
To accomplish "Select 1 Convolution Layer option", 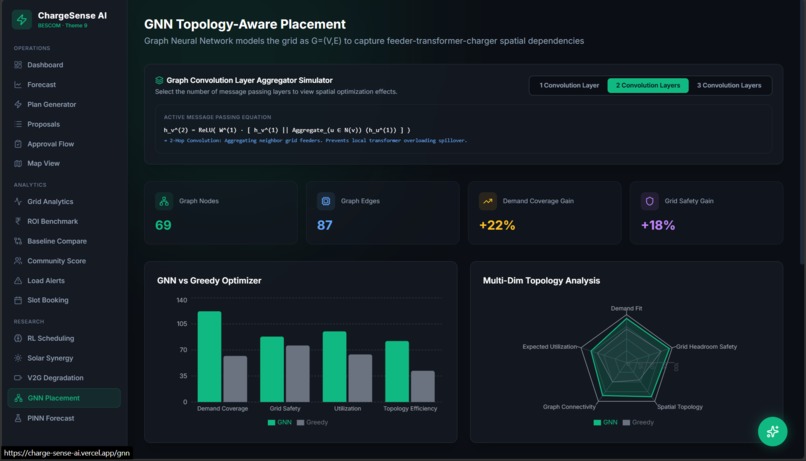I will pos(569,85).
